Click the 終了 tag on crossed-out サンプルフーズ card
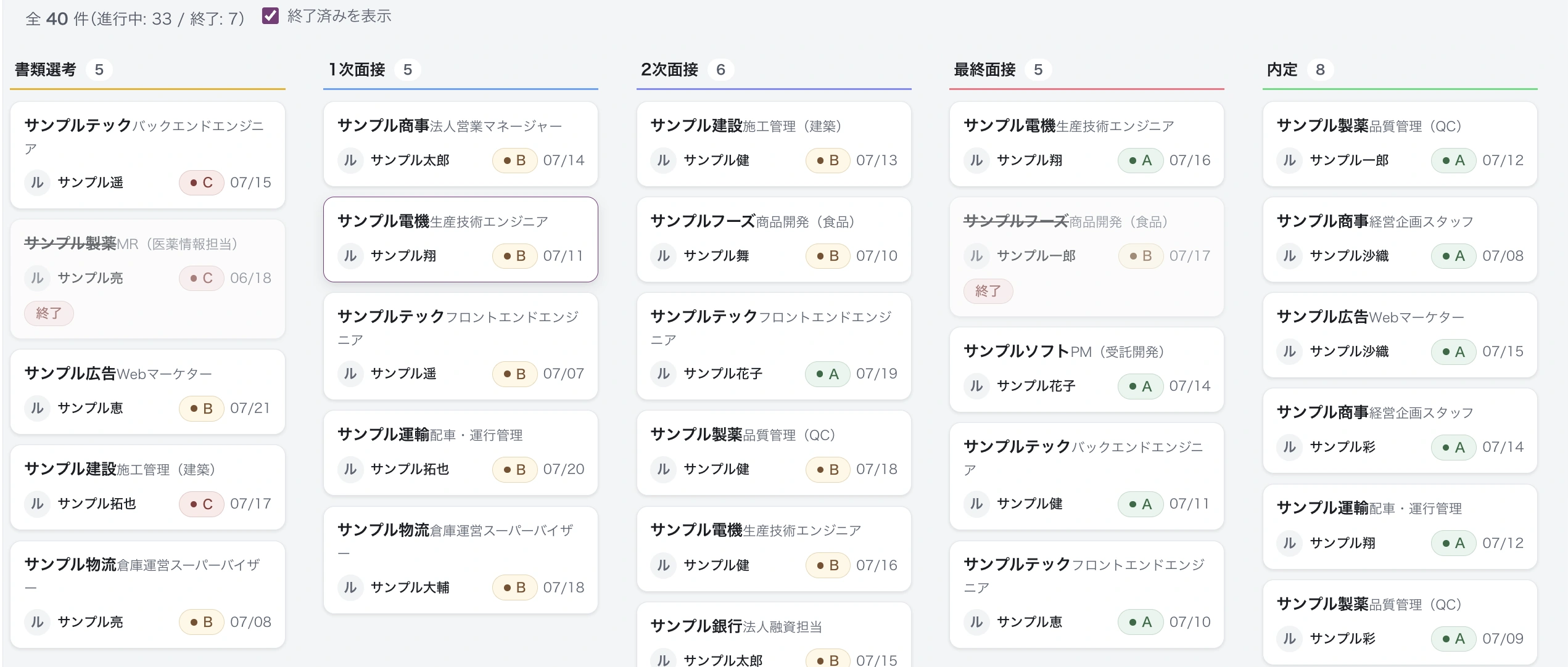 pyautogui.click(x=988, y=291)
